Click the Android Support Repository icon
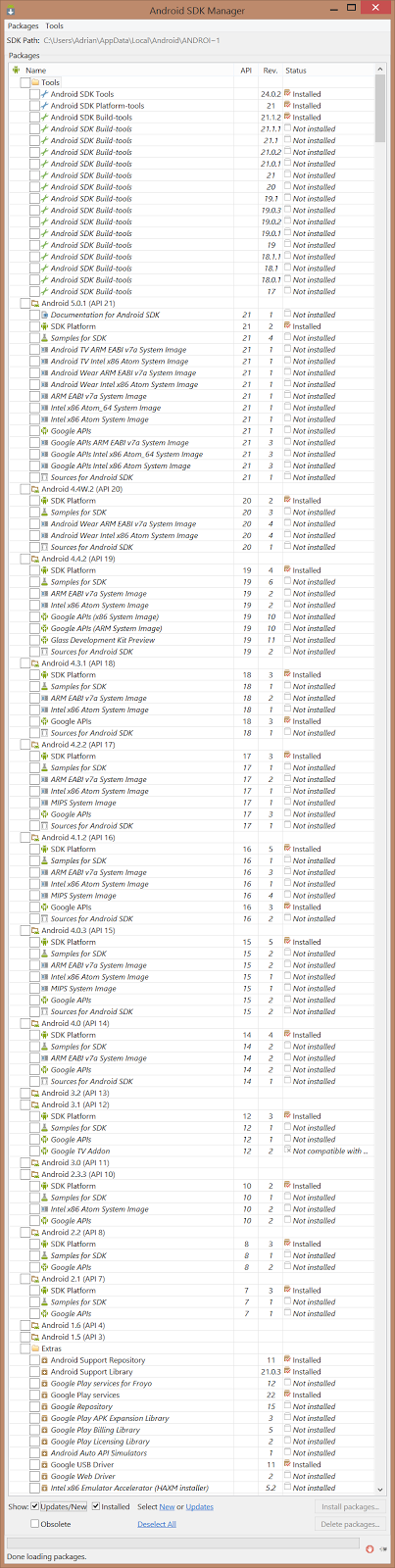 pos(44,1360)
